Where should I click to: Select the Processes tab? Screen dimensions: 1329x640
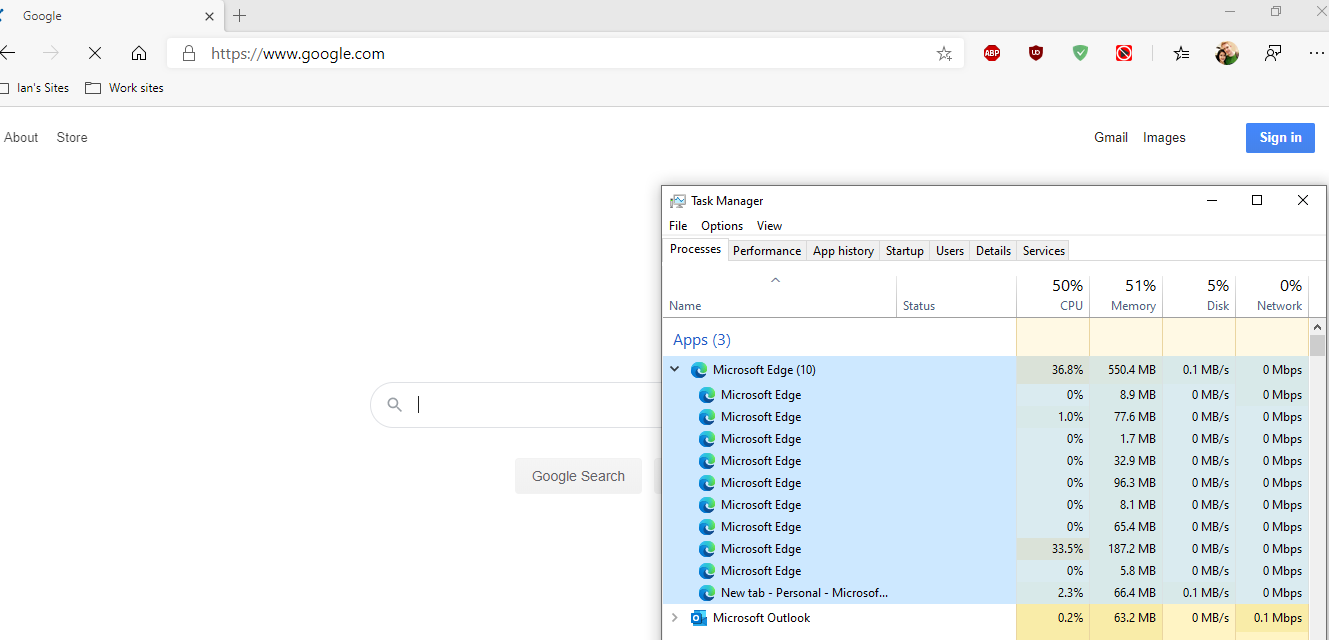click(x=695, y=249)
